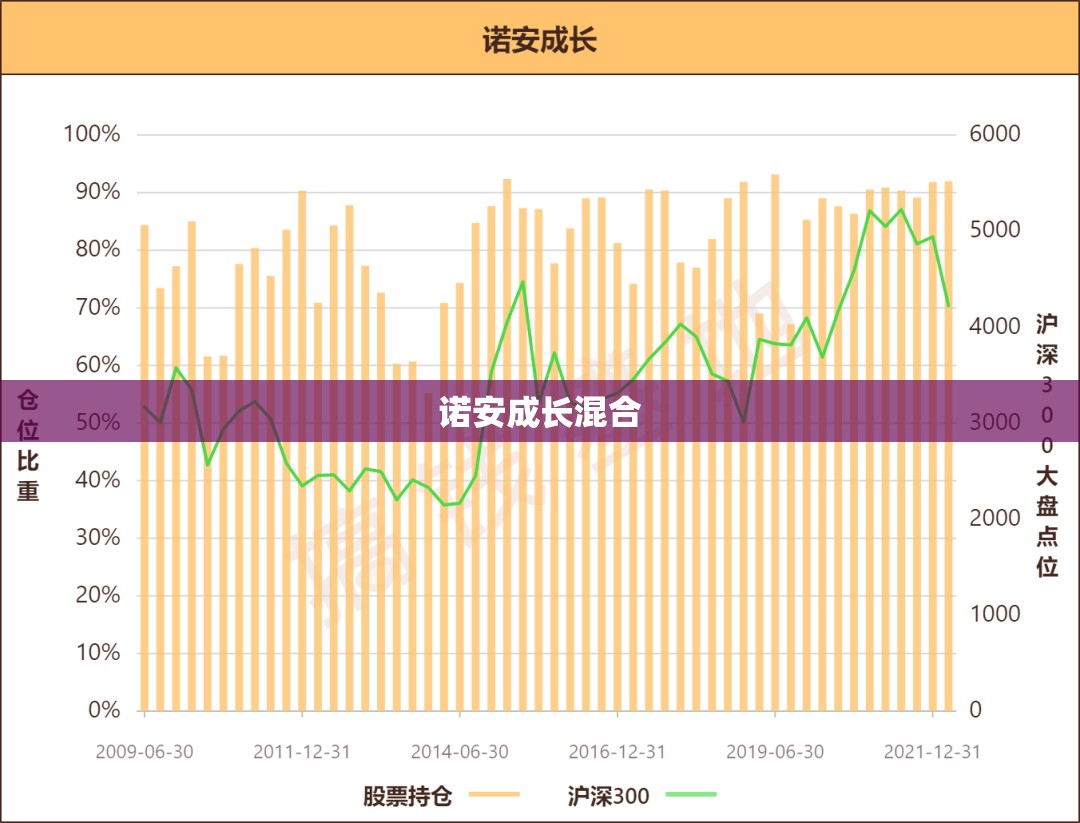Click the 30% left axis label
Screen dimensions: 1080x823
pos(98,537)
